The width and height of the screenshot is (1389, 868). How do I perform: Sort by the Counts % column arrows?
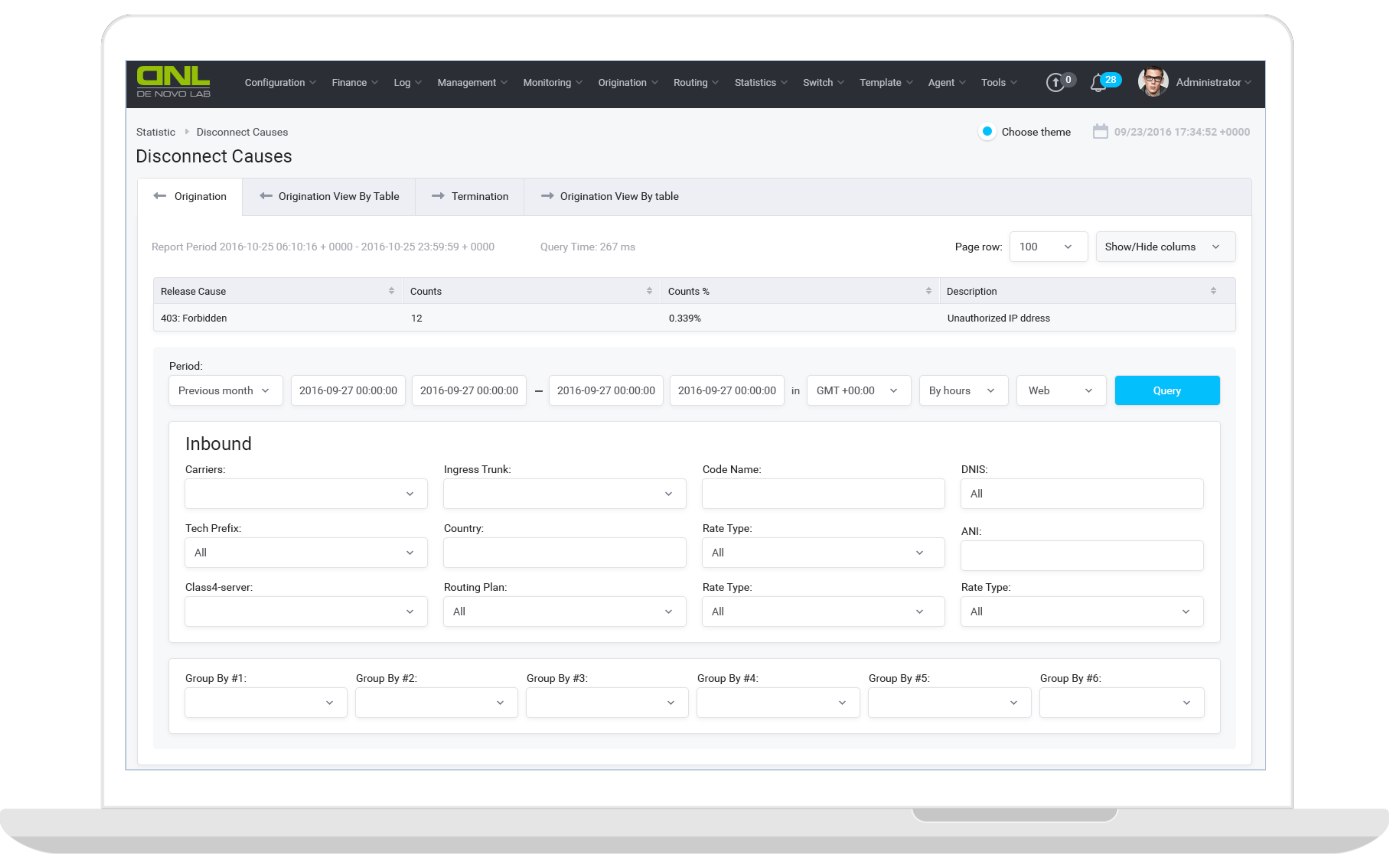[x=928, y=291]
